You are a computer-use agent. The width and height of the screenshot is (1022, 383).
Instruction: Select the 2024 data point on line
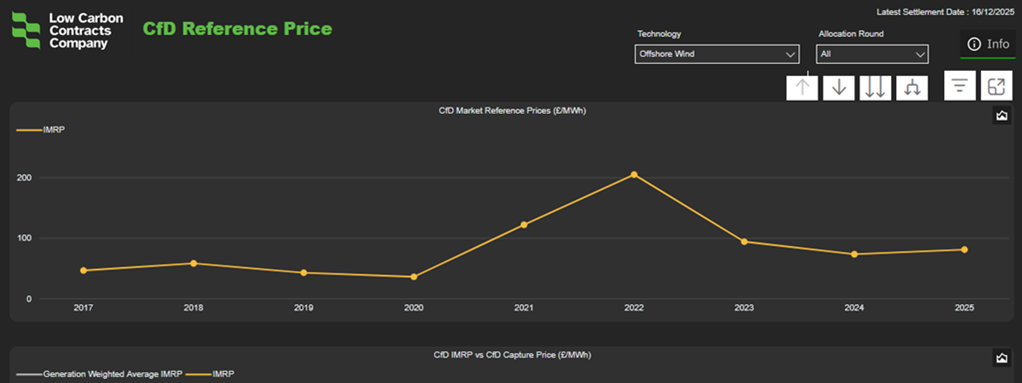click(x=854, y=254)
